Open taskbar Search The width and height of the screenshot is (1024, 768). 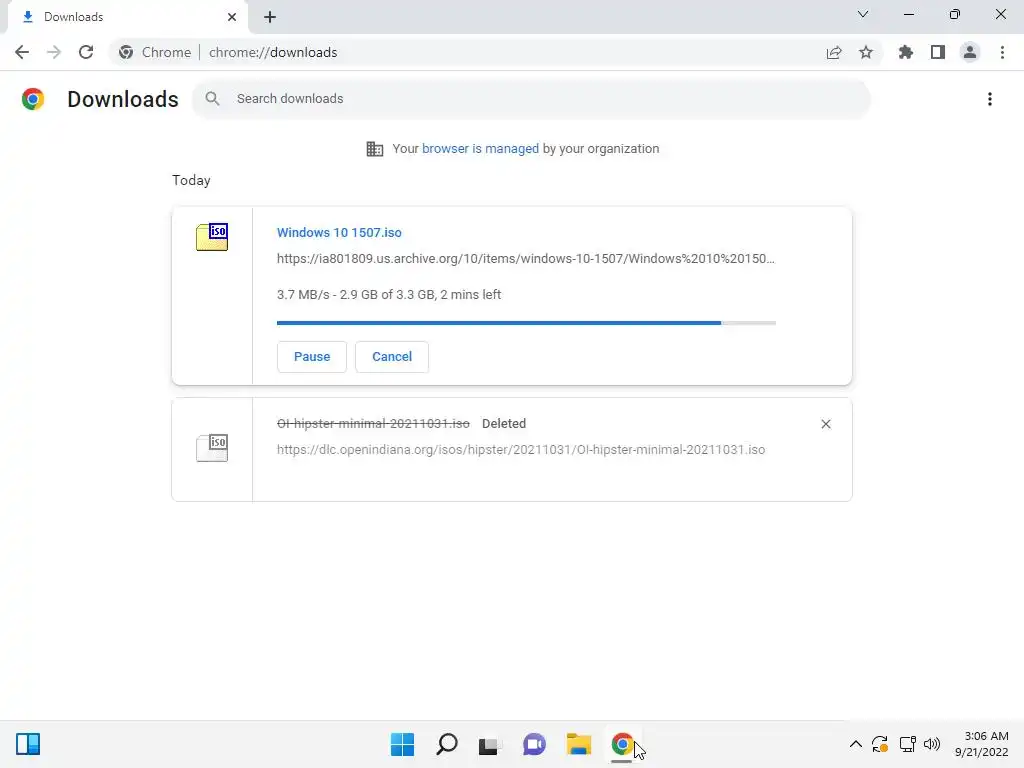click(x=447, y=744)
